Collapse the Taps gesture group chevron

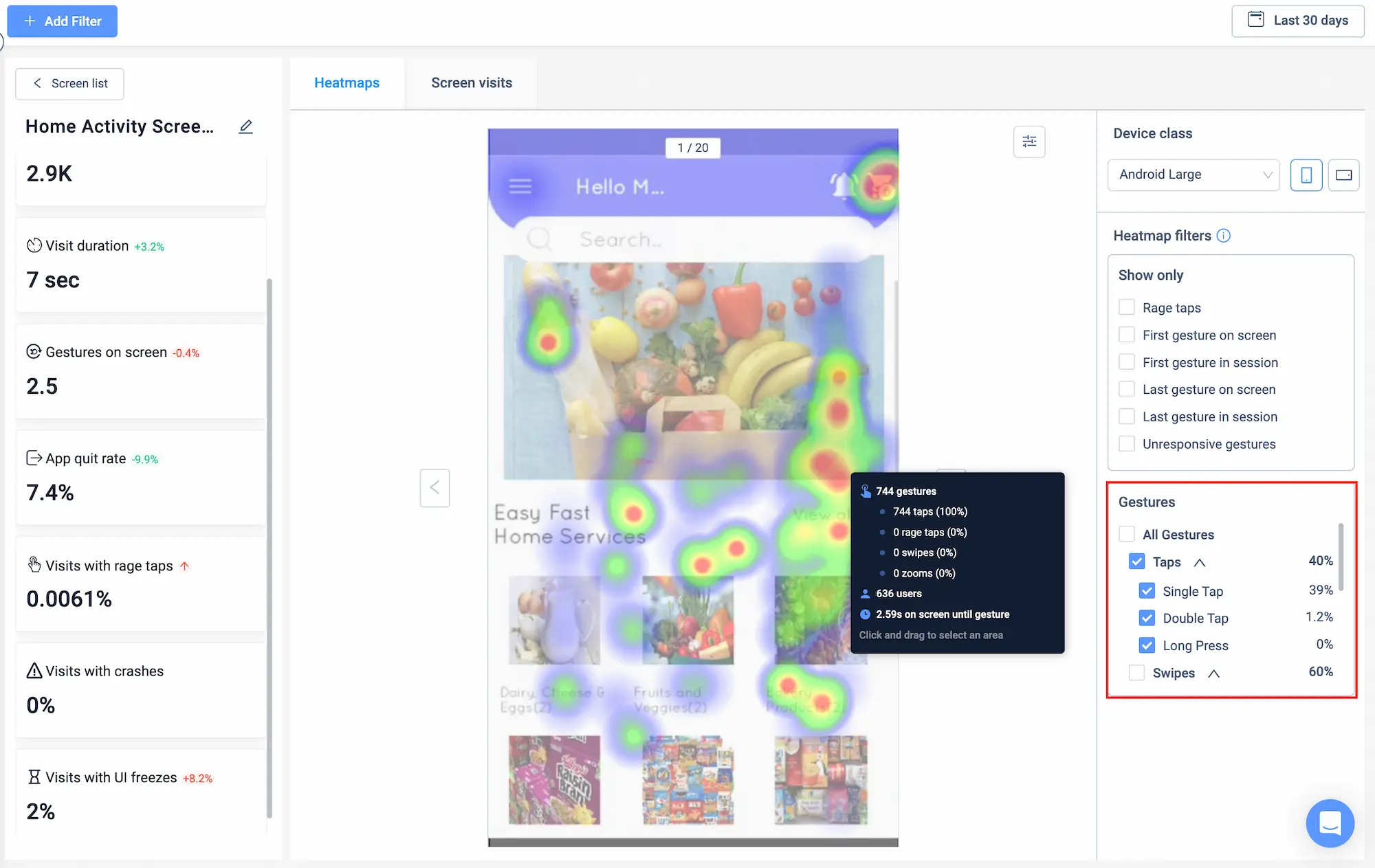click(1200, 562)
